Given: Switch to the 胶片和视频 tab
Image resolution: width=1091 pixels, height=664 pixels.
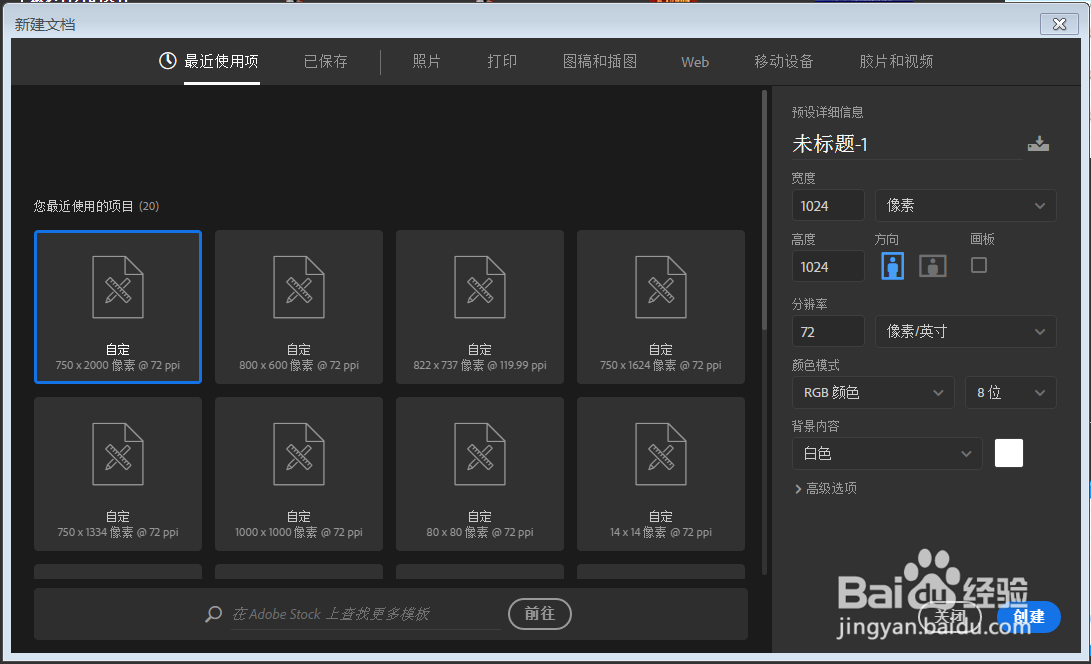Looking at the screenshot, I should (896, 61).
